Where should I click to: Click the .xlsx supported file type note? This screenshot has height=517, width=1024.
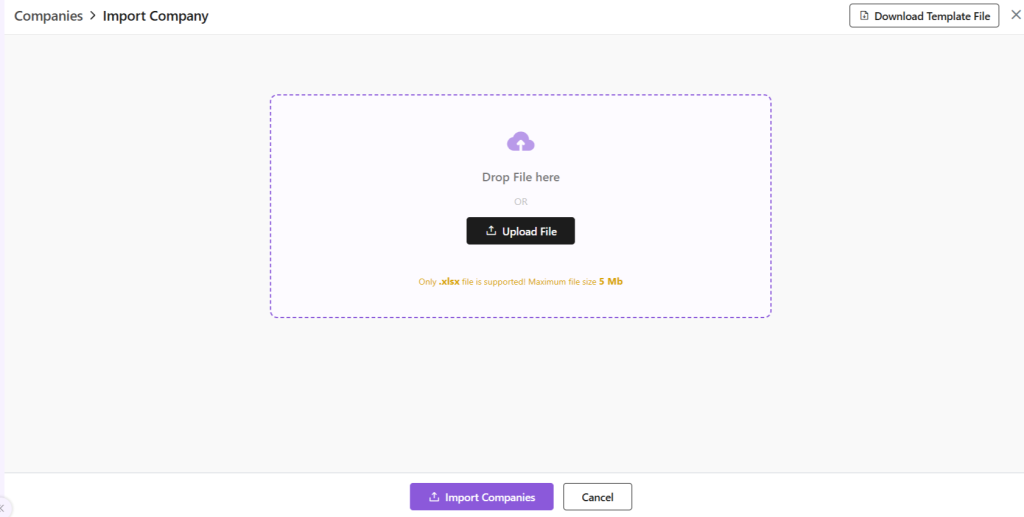449,282
